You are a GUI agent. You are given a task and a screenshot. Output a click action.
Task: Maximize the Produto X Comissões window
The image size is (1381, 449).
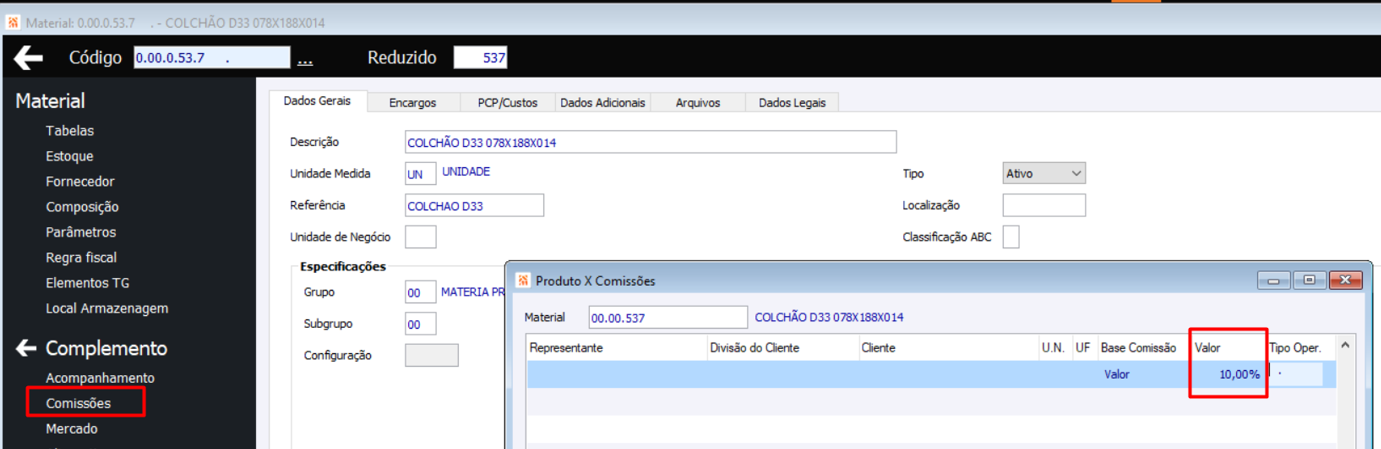tap(1308, 281)
